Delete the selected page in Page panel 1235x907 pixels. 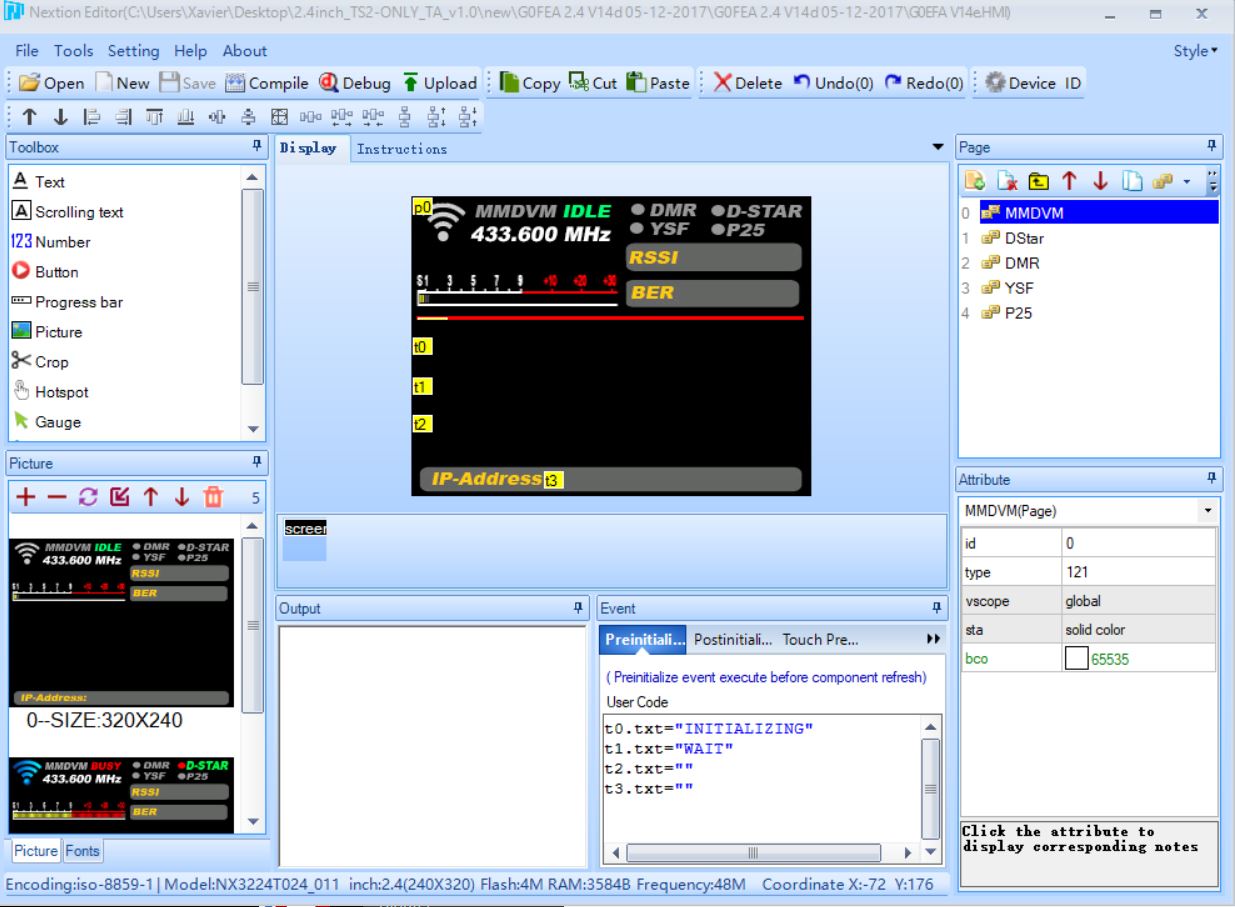(x=1007, y=182)
